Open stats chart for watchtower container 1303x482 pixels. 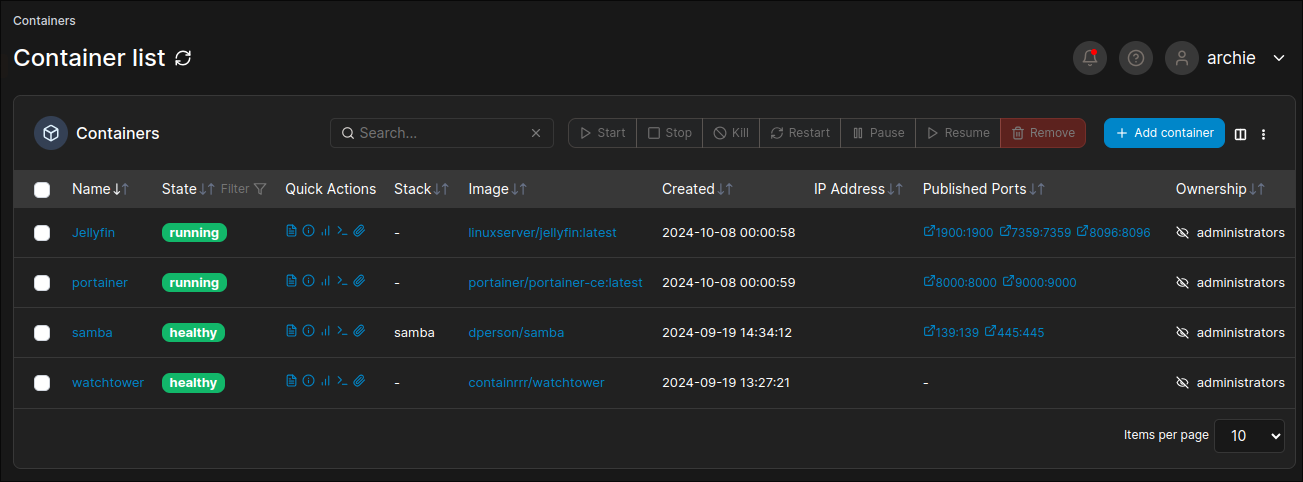(x=325, y=381)
